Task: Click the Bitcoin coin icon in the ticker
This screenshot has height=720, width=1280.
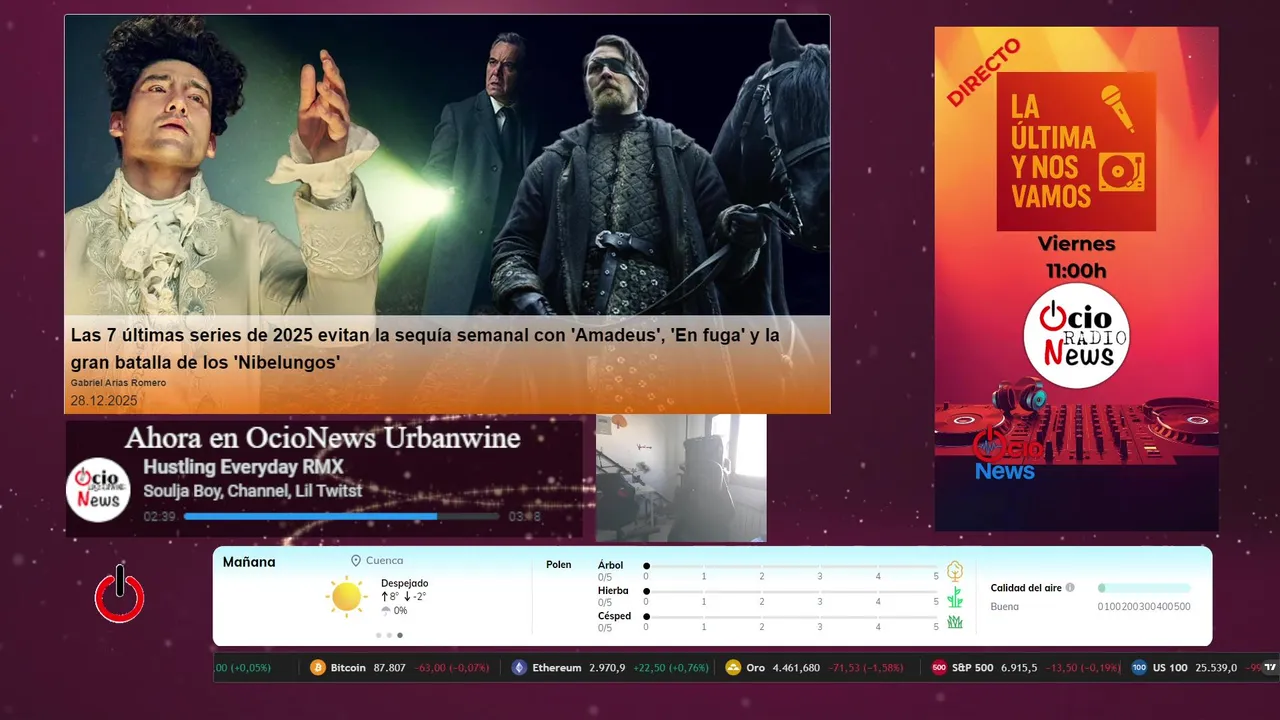Action: click(x=318, y=668)
